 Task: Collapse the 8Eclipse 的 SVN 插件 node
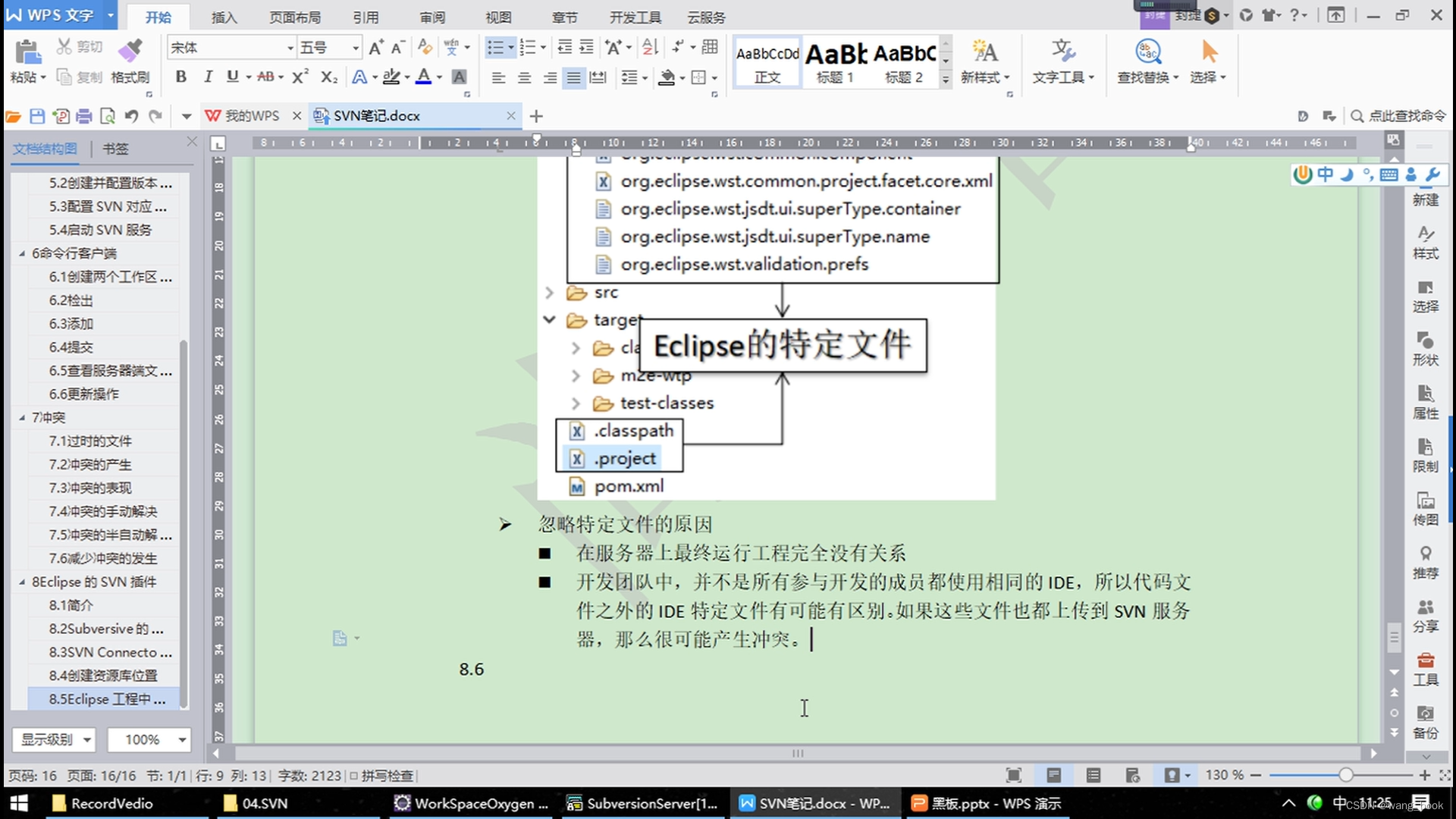pyautogui.click(x=22, y=582)
